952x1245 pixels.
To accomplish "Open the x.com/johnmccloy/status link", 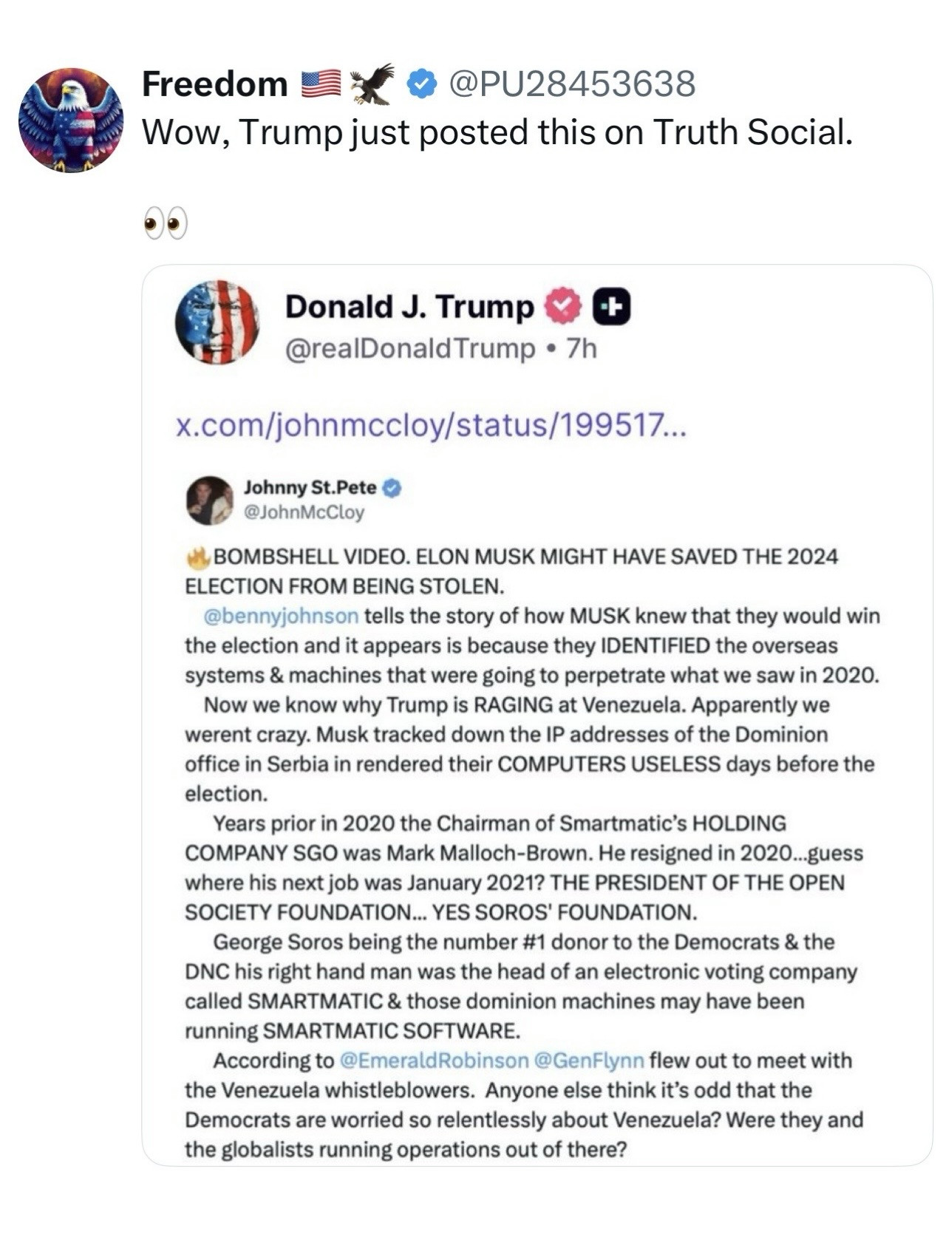I will [x=431, y=426].
